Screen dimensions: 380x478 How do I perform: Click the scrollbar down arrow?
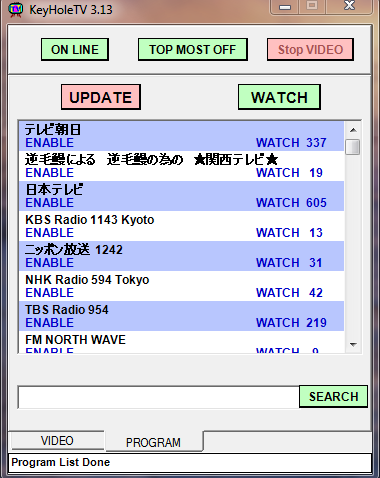353,345
